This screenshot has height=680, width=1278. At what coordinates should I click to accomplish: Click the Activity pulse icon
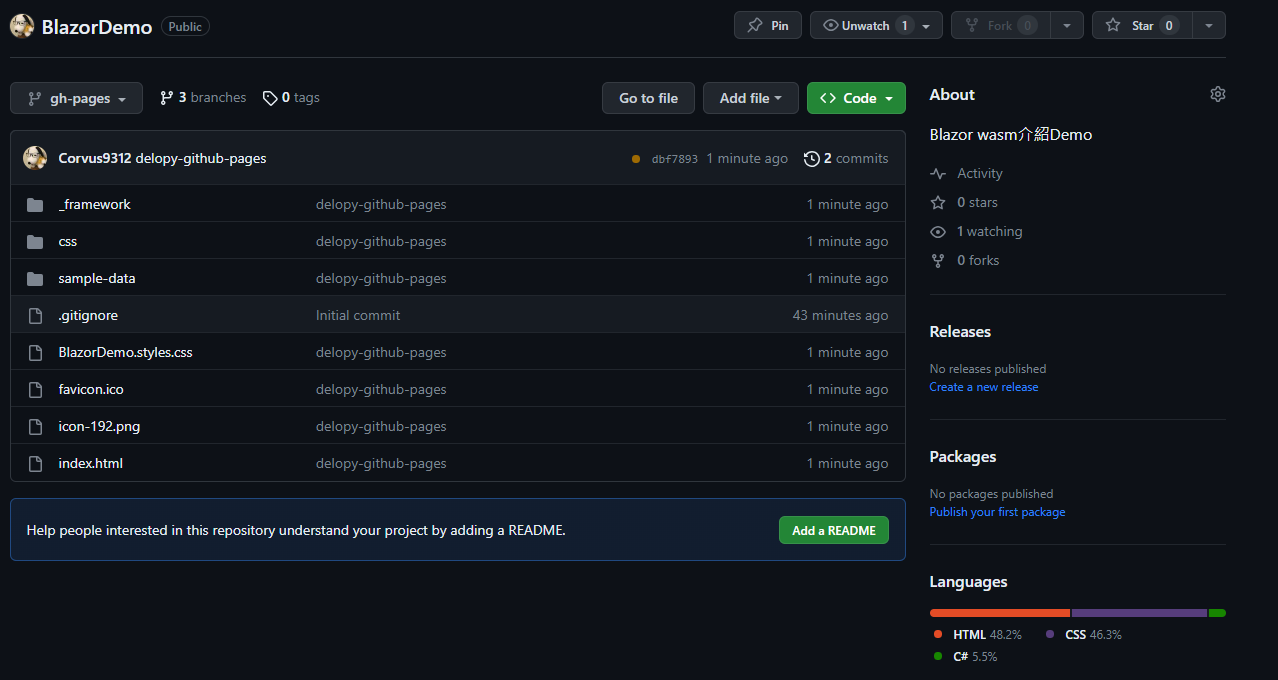click(937, 173)
